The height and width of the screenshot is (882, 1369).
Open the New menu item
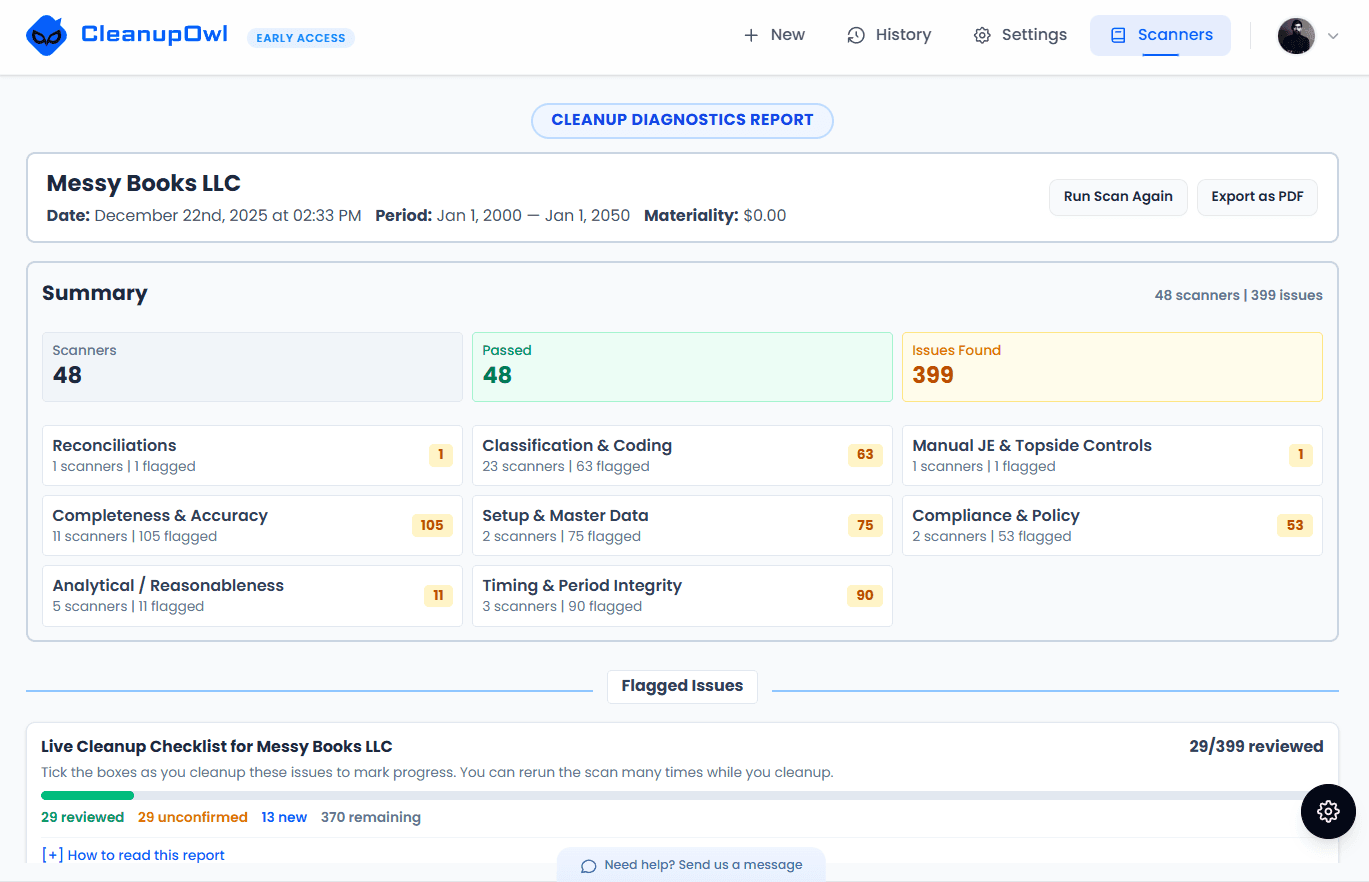[x=774, y=35]
